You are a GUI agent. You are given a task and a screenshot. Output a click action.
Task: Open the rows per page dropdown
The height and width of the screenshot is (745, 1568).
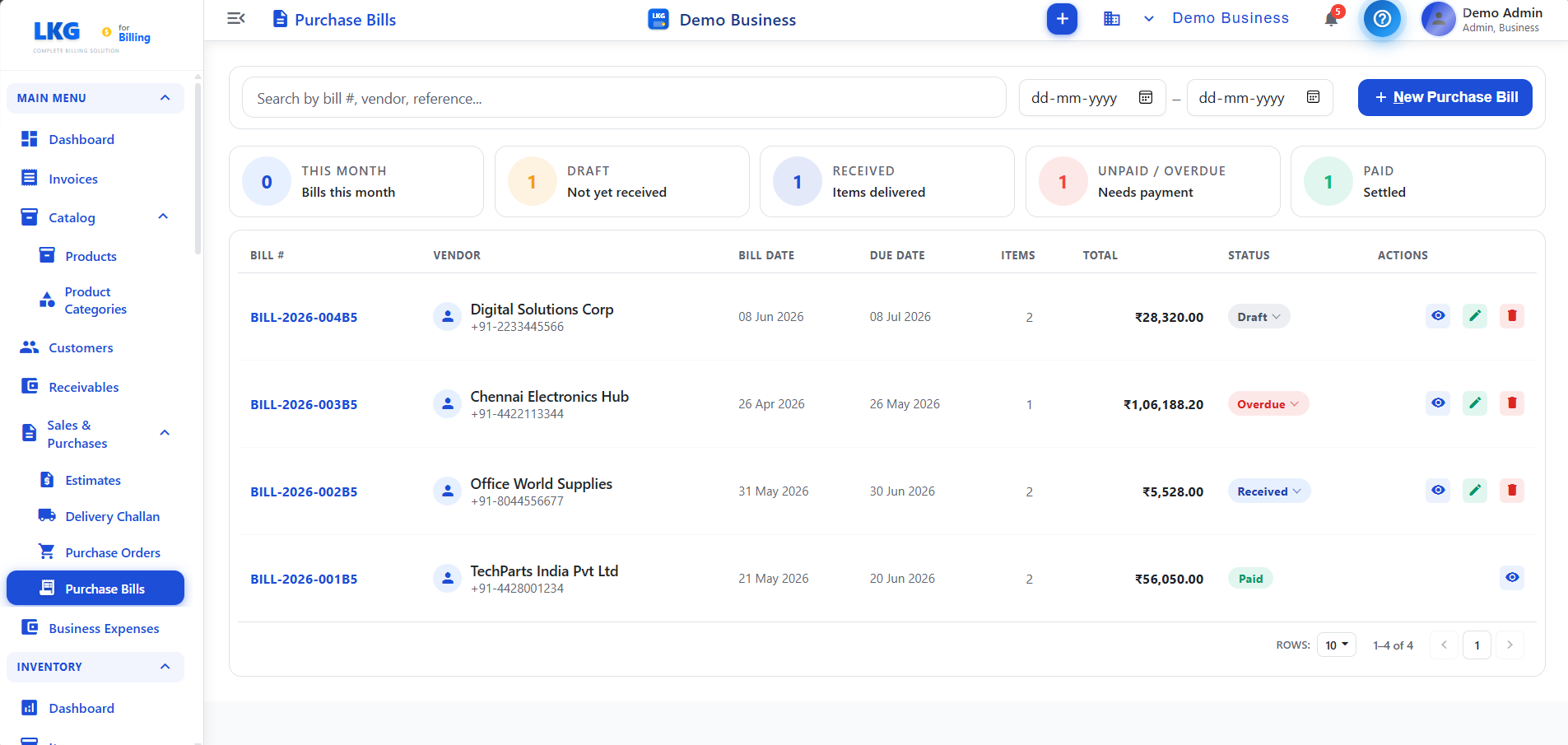click(x=1336, y=645)
